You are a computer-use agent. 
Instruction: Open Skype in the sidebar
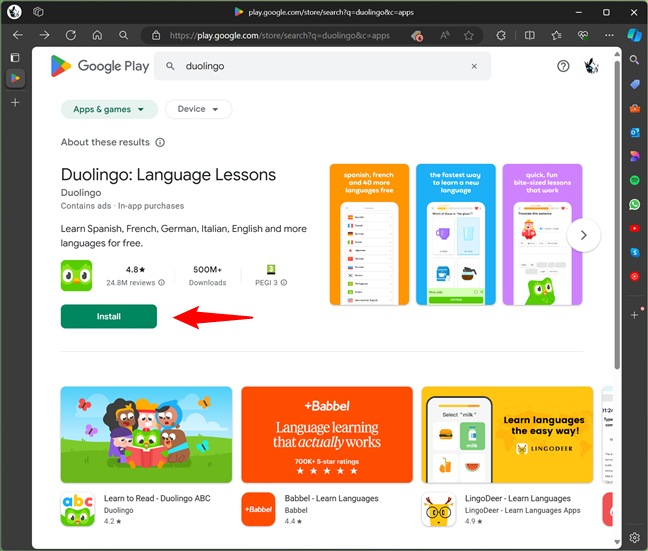pos(635,252)
